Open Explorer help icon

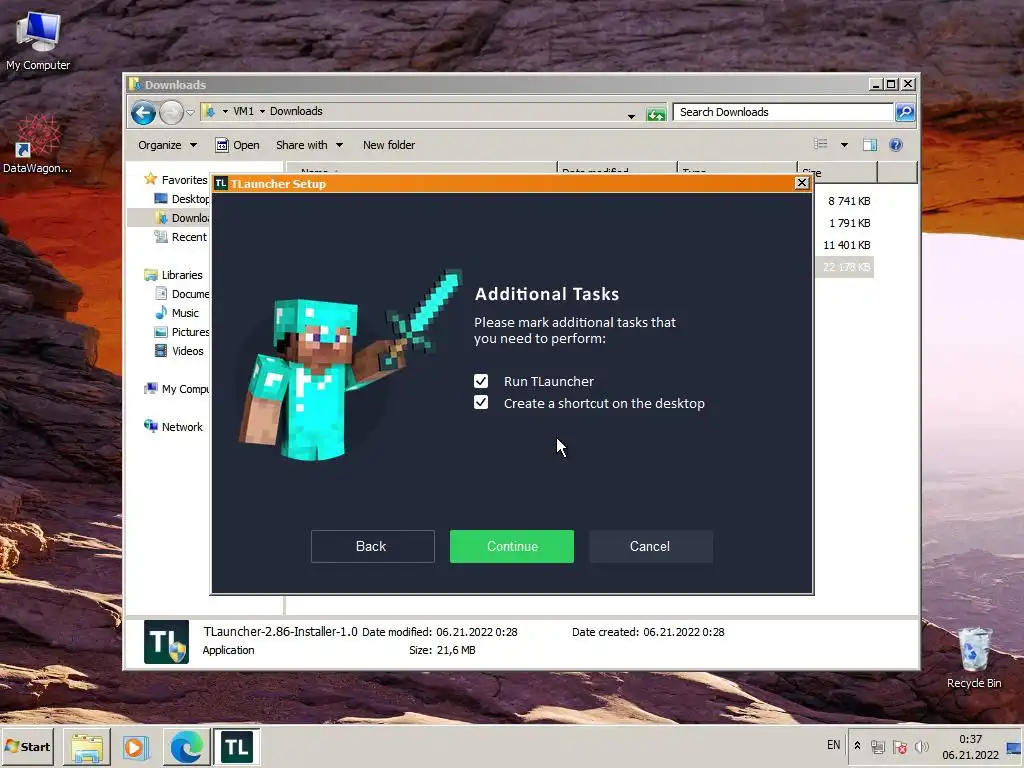click(x=896, y=145)
